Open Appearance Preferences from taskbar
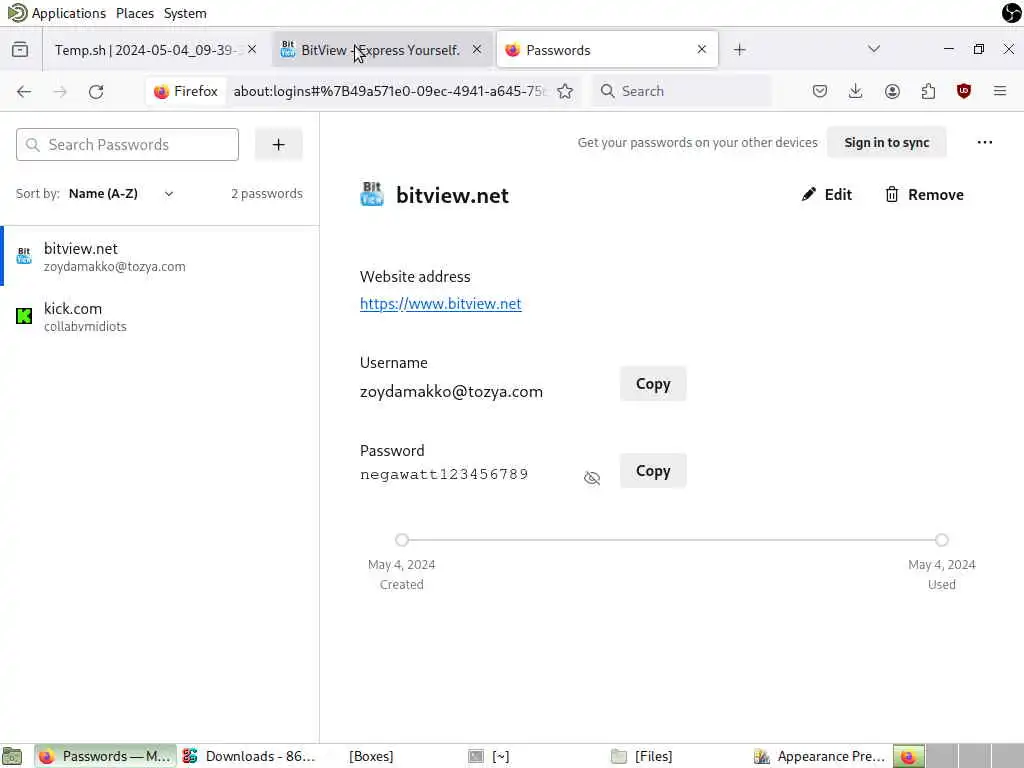 pos(820,756)
